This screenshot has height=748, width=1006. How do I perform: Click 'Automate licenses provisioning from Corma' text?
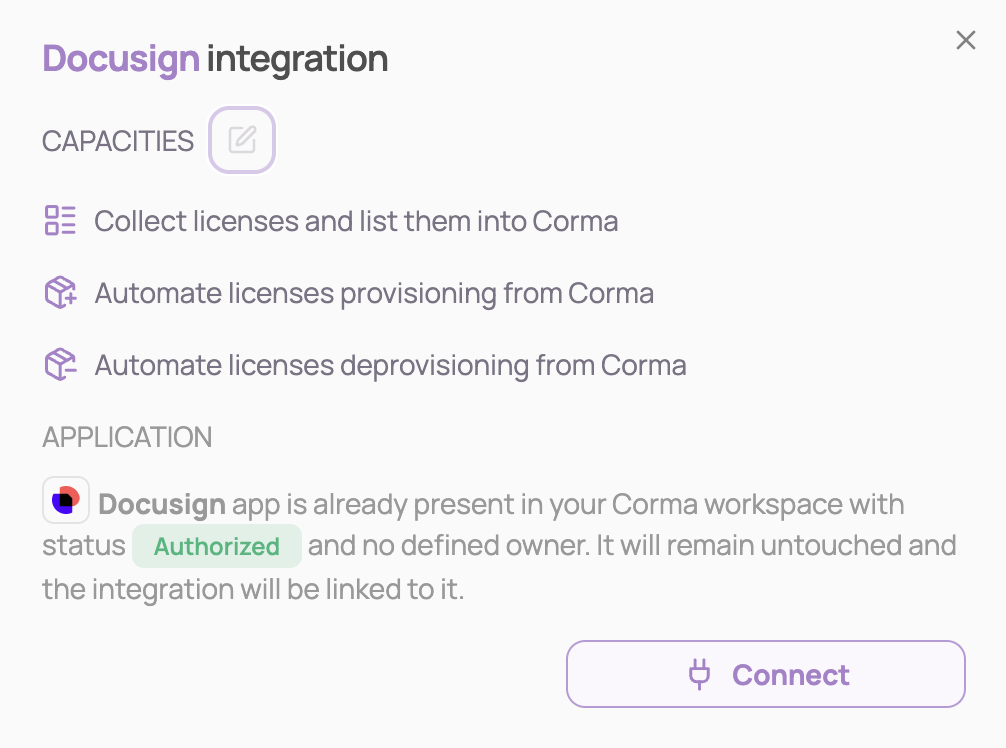click(x=374, y=294)
